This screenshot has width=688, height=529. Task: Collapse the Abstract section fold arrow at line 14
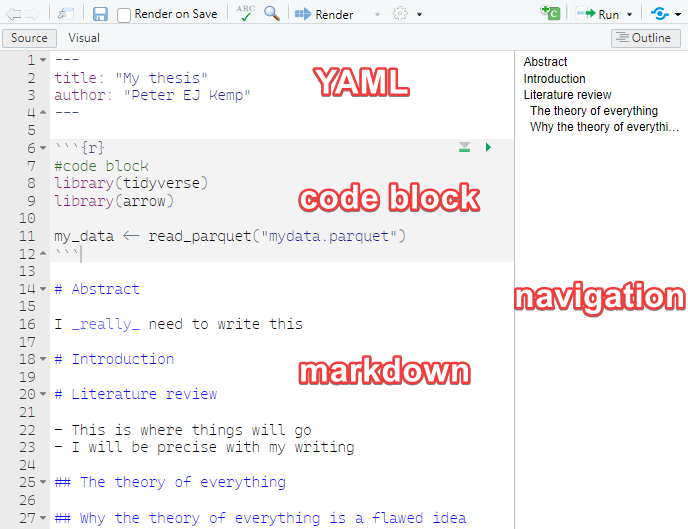coord(43,289)
